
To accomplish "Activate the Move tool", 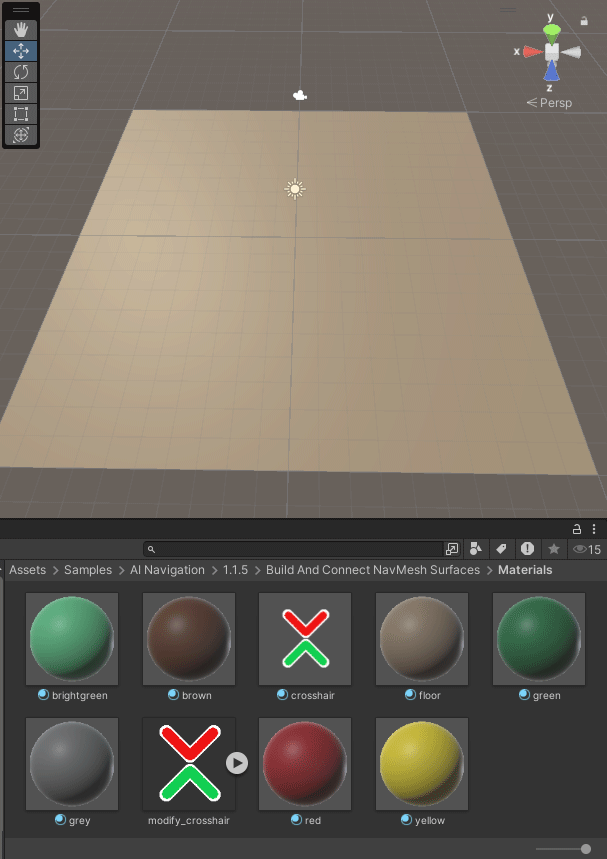I will point(21,50).
